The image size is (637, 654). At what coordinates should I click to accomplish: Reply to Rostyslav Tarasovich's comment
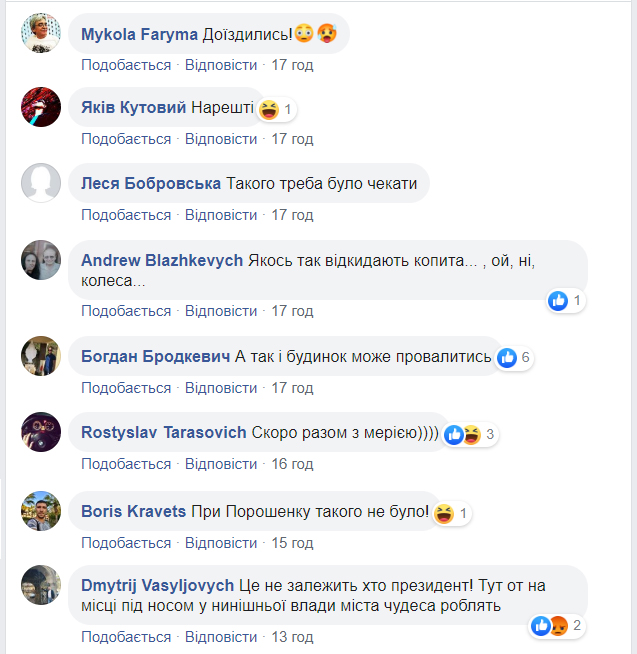coord(221,464)
